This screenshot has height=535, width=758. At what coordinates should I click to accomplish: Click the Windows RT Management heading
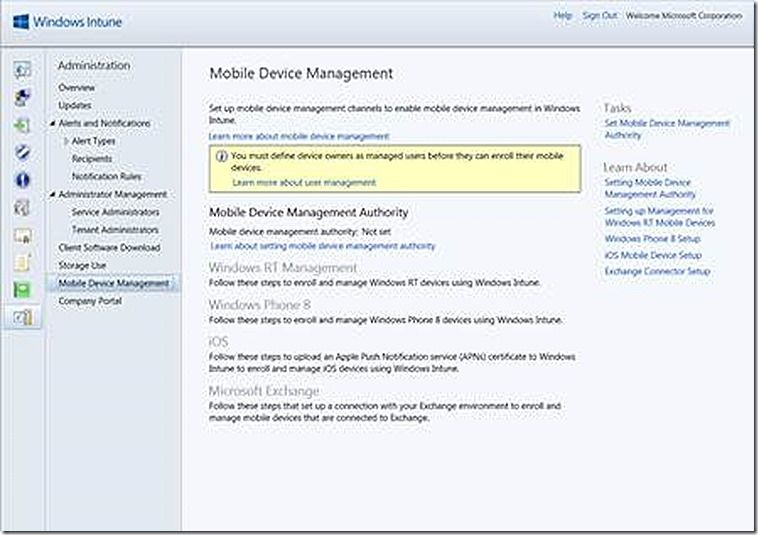pyautogui.click(x=283, y=267)
